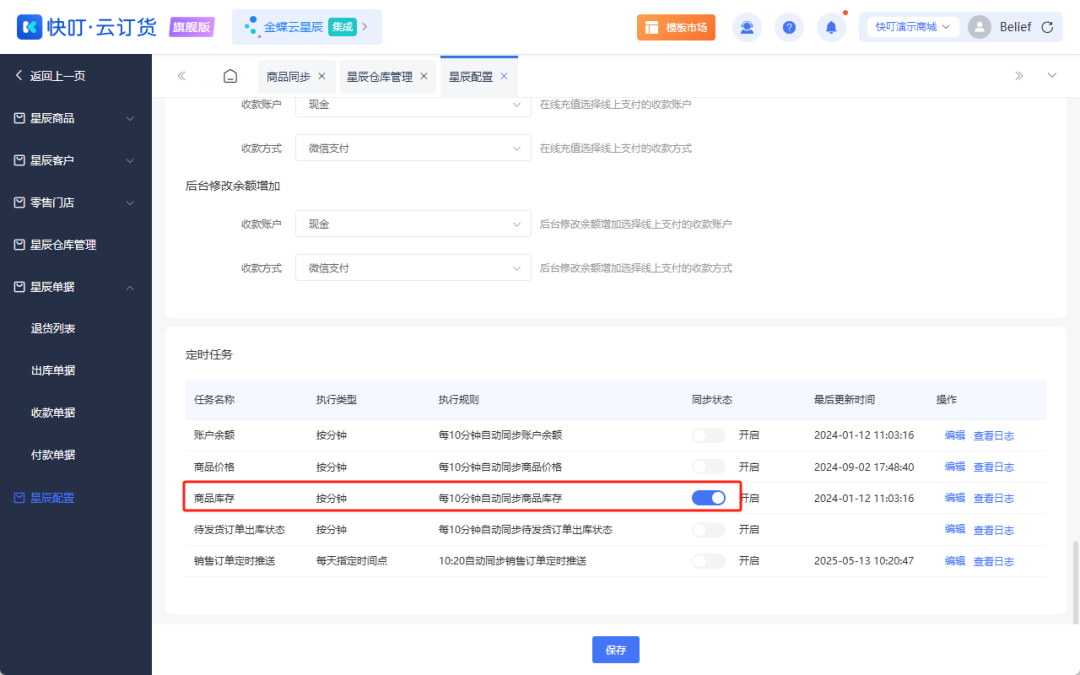Click the 保存 button
This screenshot has height=675, width=1080.
coord(615,650)
